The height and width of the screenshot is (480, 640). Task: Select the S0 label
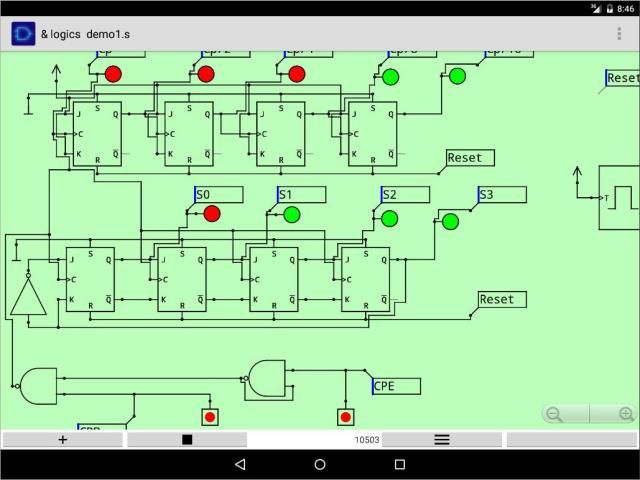coord(218,194)
